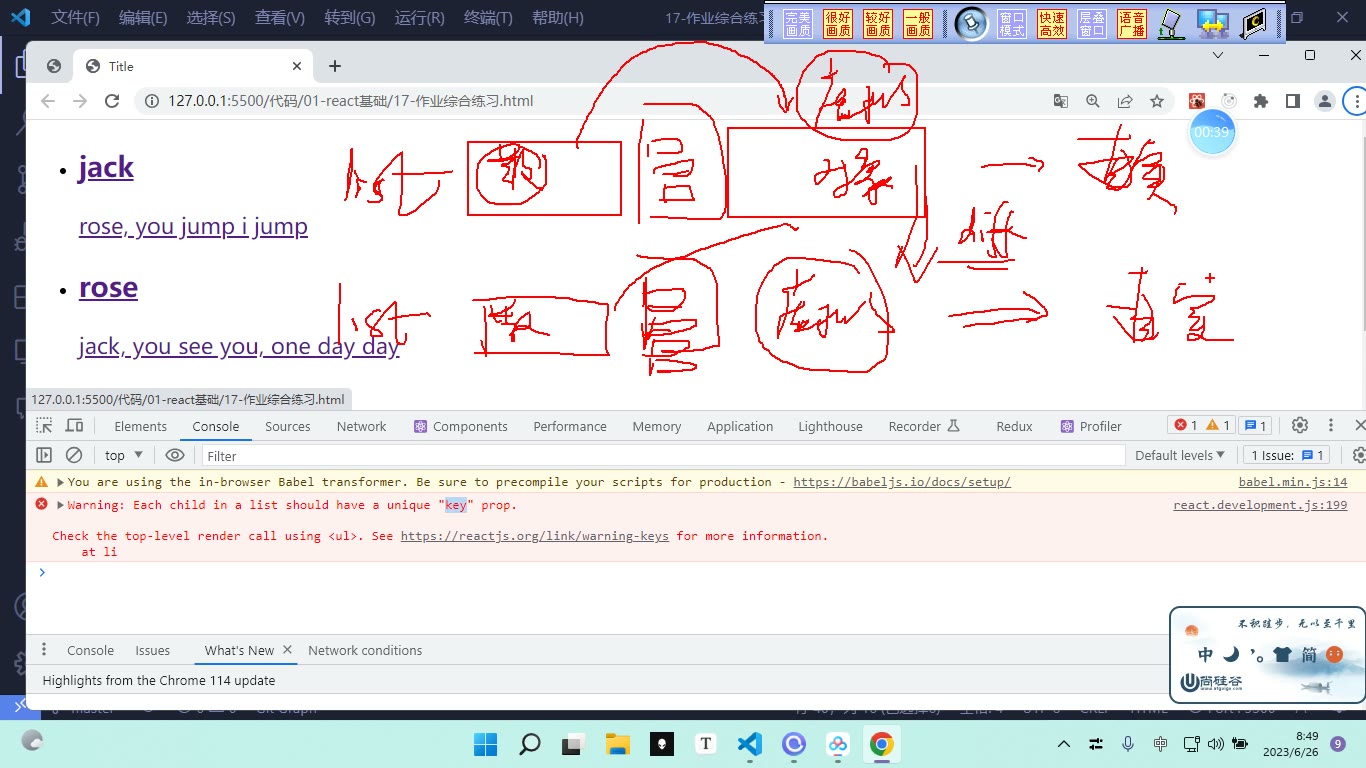
Task: Toggle 窗口模式 in the floating toolbar
Action: click(1012, 24)
